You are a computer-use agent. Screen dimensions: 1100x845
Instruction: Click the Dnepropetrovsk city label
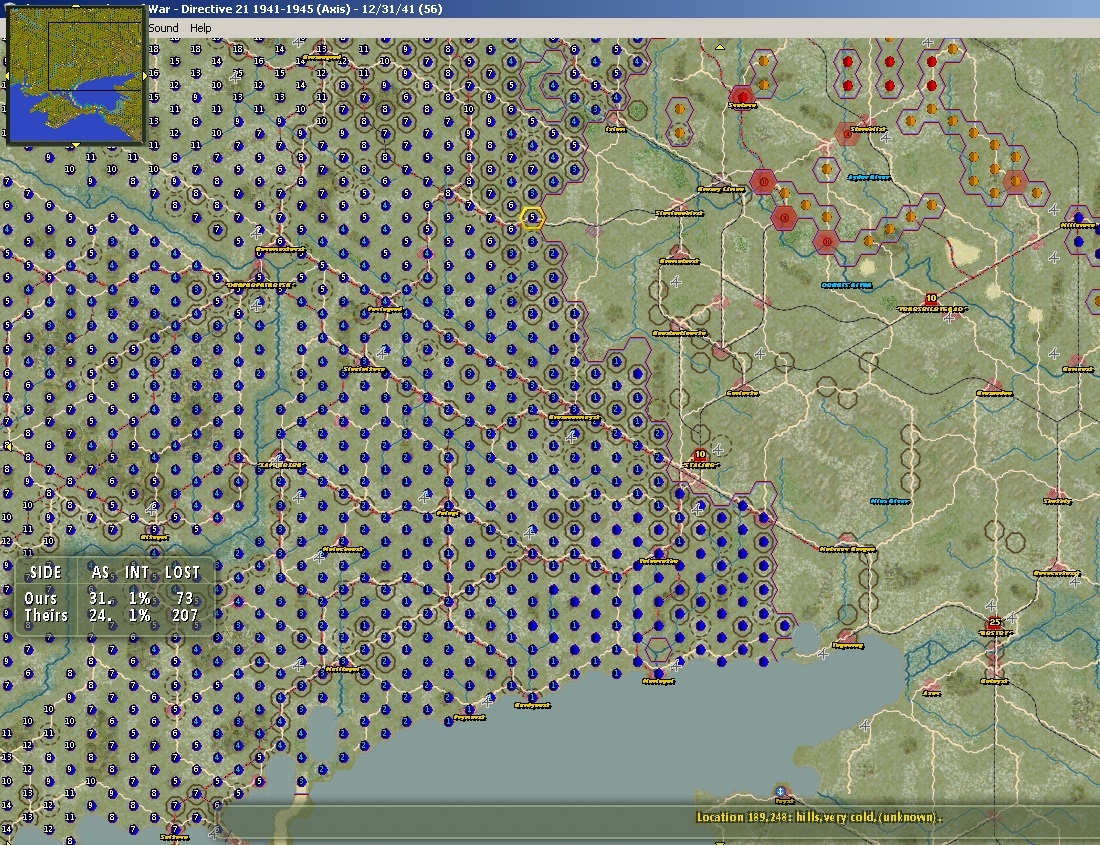(260, 285)
